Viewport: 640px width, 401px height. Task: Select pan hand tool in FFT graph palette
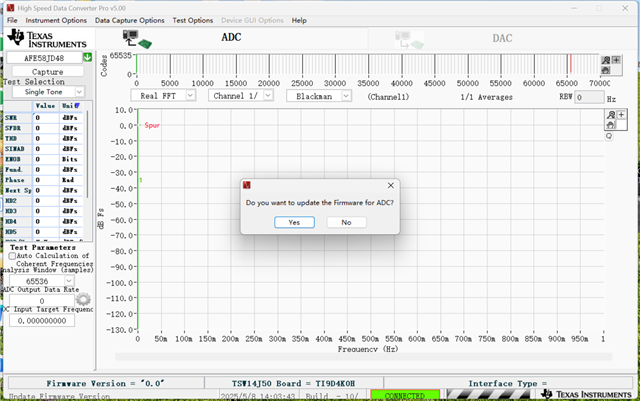tap(611, 125)
